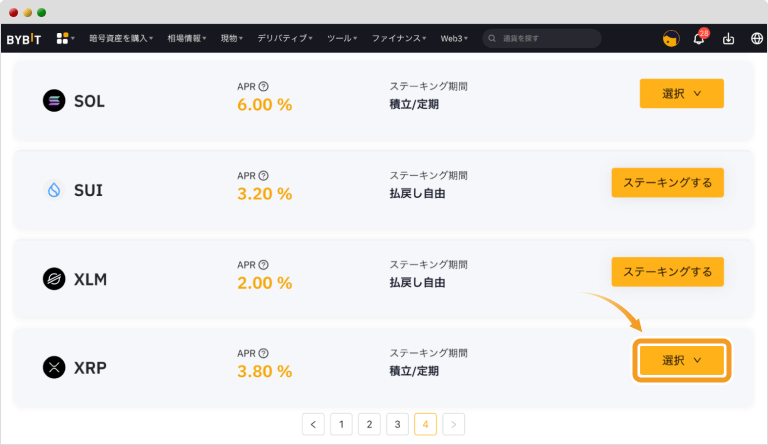Click the download app icon
The height and width of the screenshot is (445, 768).
click(728, 38)
